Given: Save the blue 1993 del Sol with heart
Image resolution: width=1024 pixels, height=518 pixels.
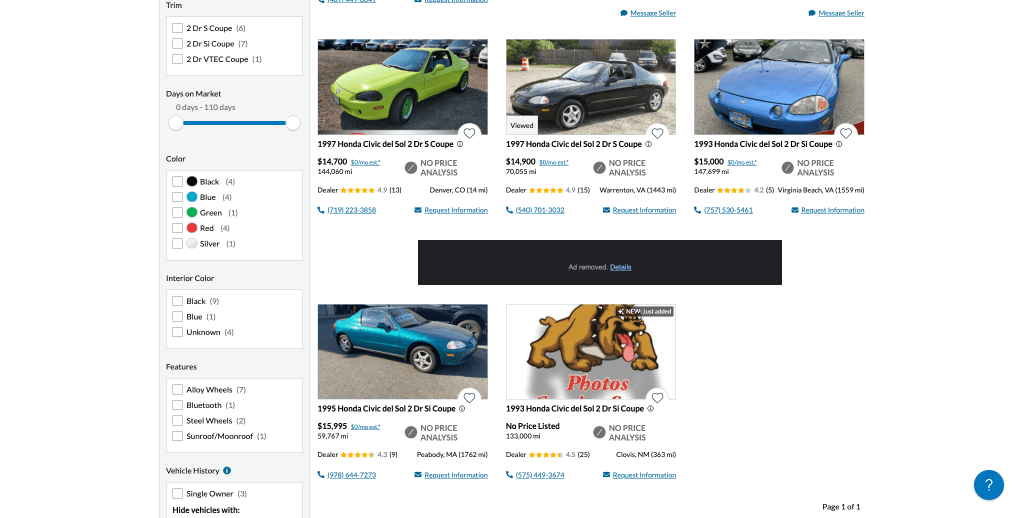Looking at the screenshot, I should click(x=846, y=134).
